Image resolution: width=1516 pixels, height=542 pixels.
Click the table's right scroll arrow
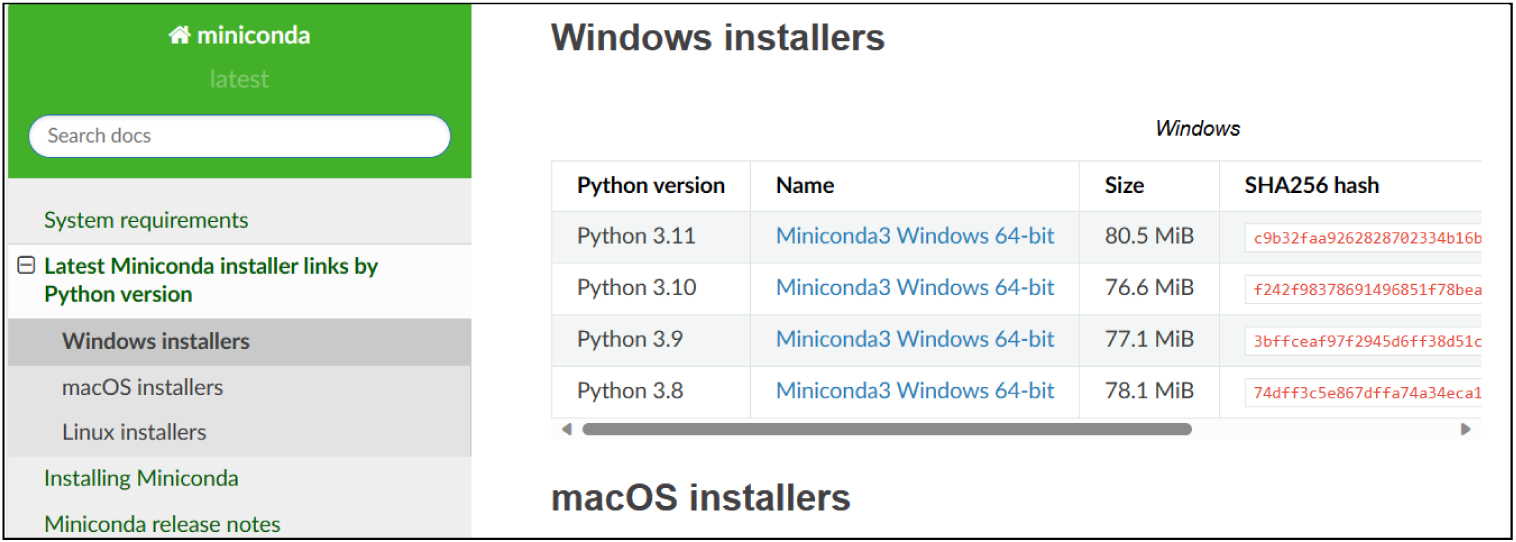coord(1466,429)
